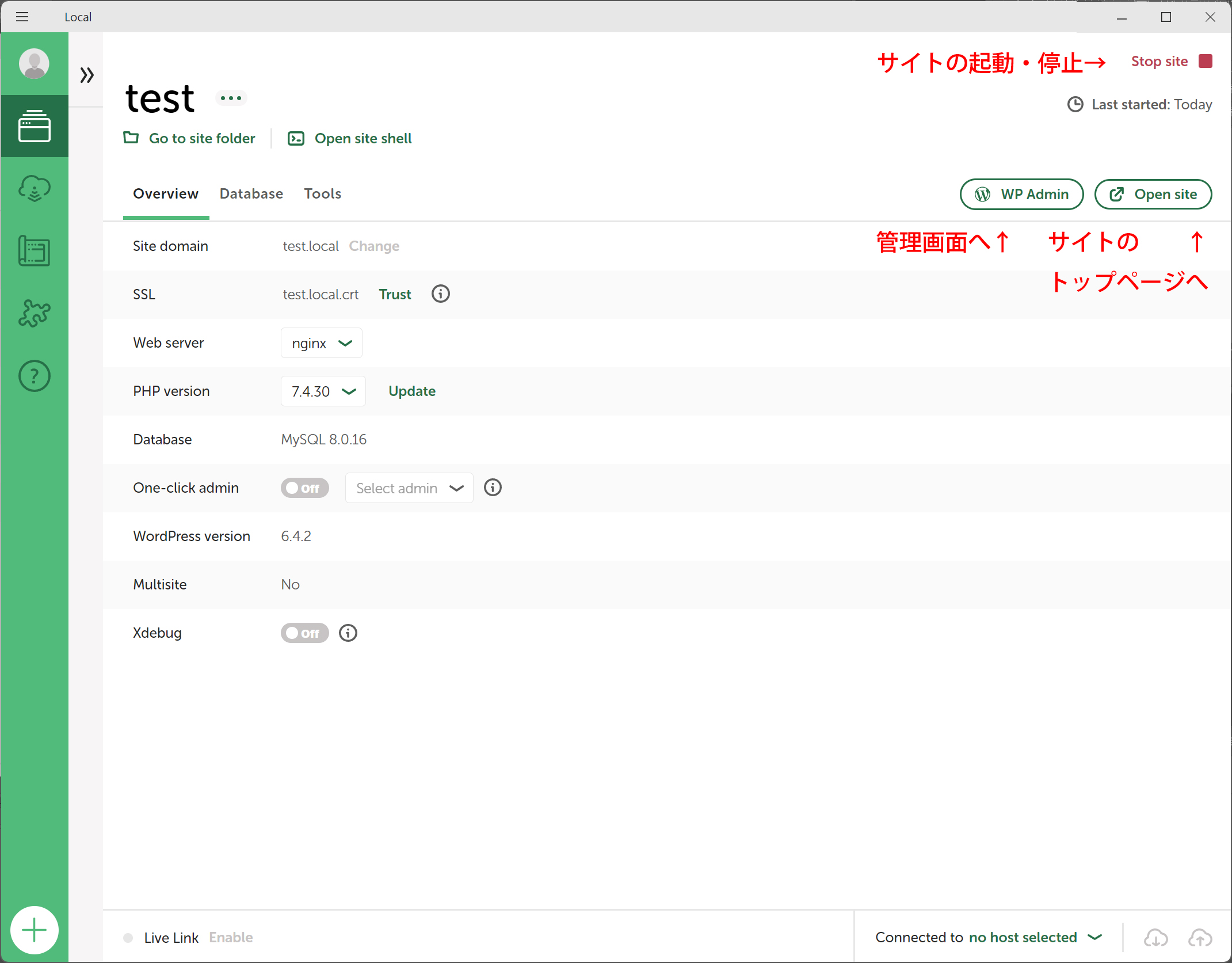Switch to the Overview tab
This screenshot has width=1232, height=963.
[x=166, y=194]
